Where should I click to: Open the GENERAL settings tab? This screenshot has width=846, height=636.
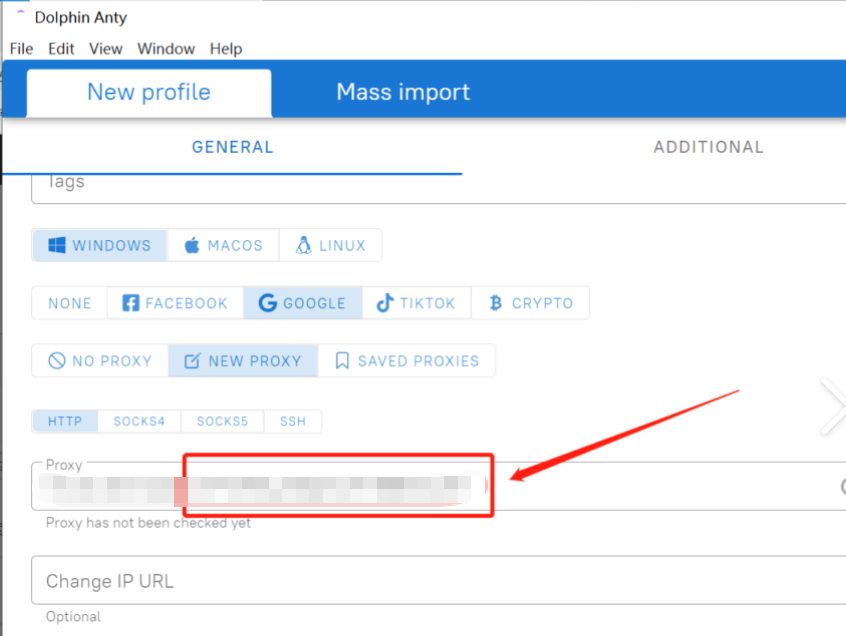tap(233, 147)
